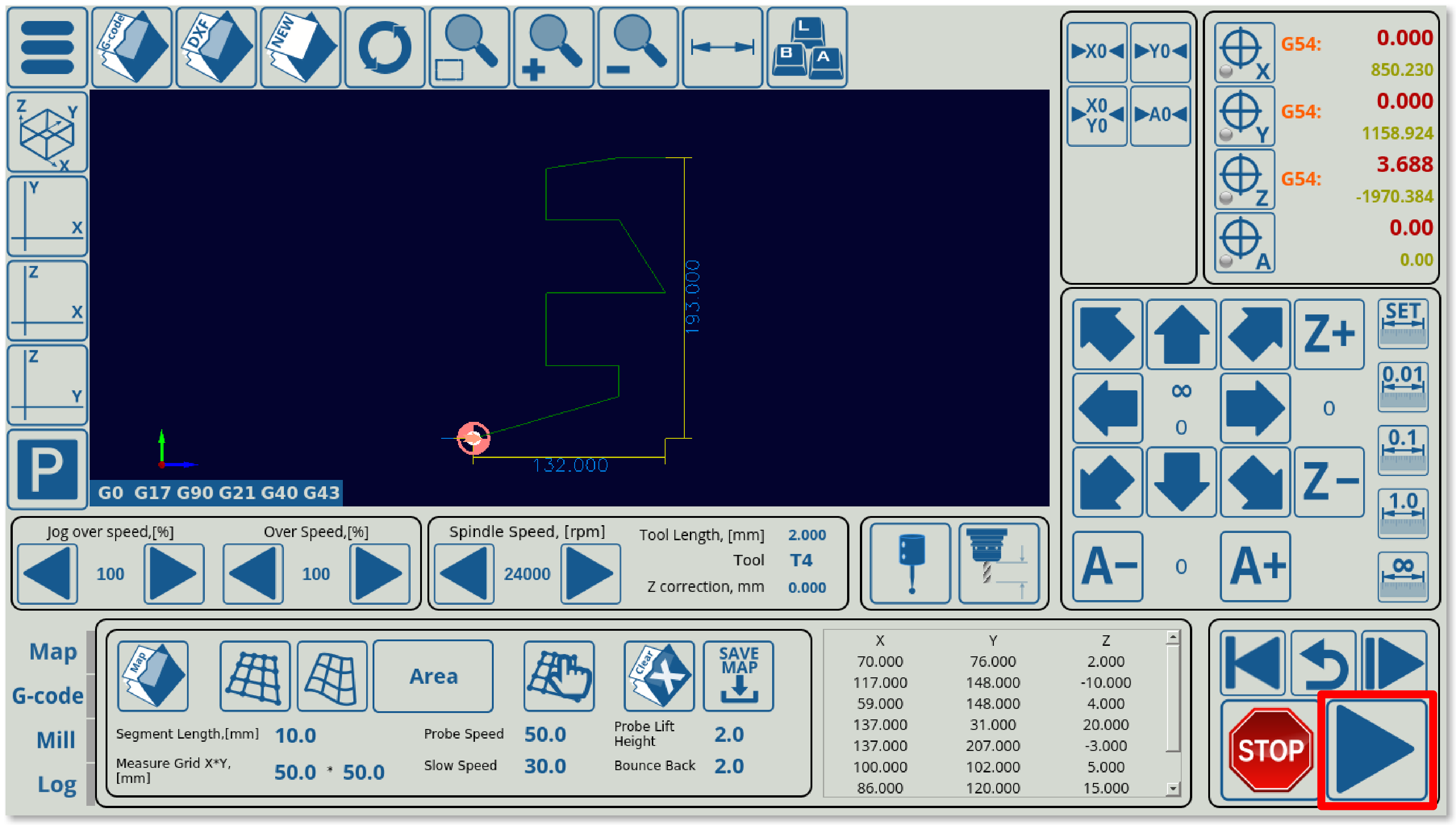This screenshot has width=1456, height=825.
Task: Select the zoom-to-window magnifier tool
Action: click(469, 48)
